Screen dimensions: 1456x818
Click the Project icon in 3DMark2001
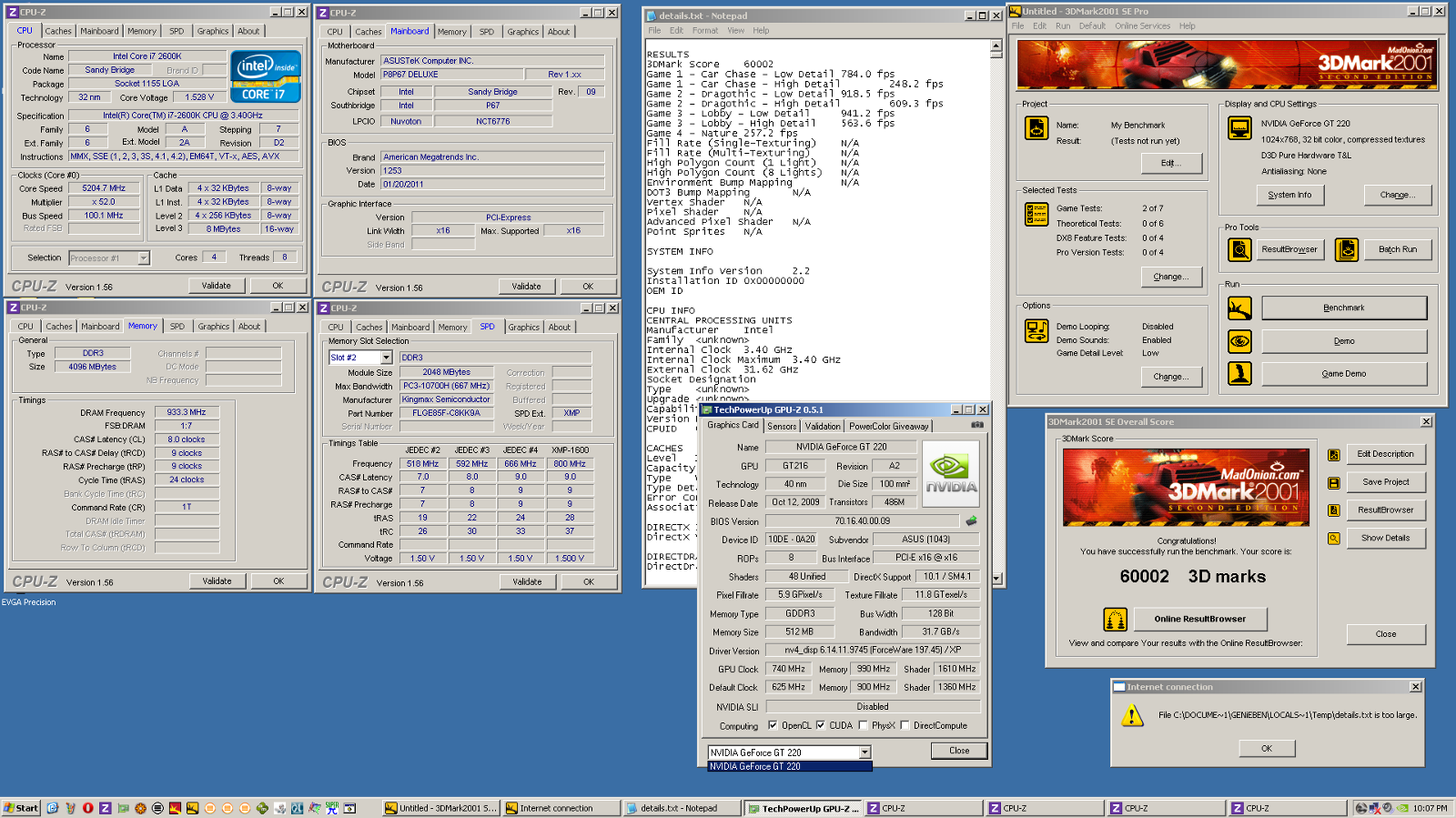(x=1036, y=127)
